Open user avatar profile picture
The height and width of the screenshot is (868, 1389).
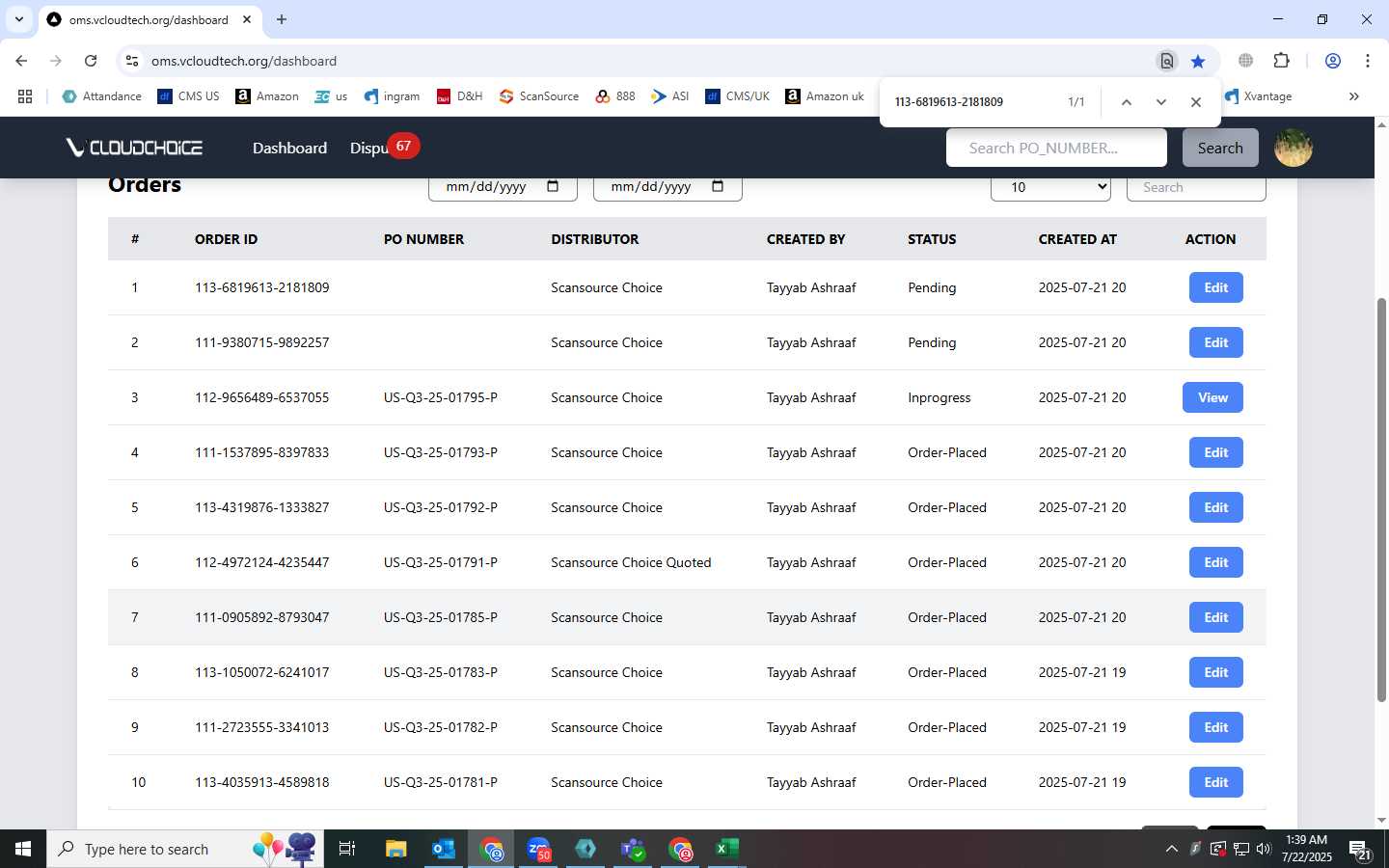[x=1294, y=148]
